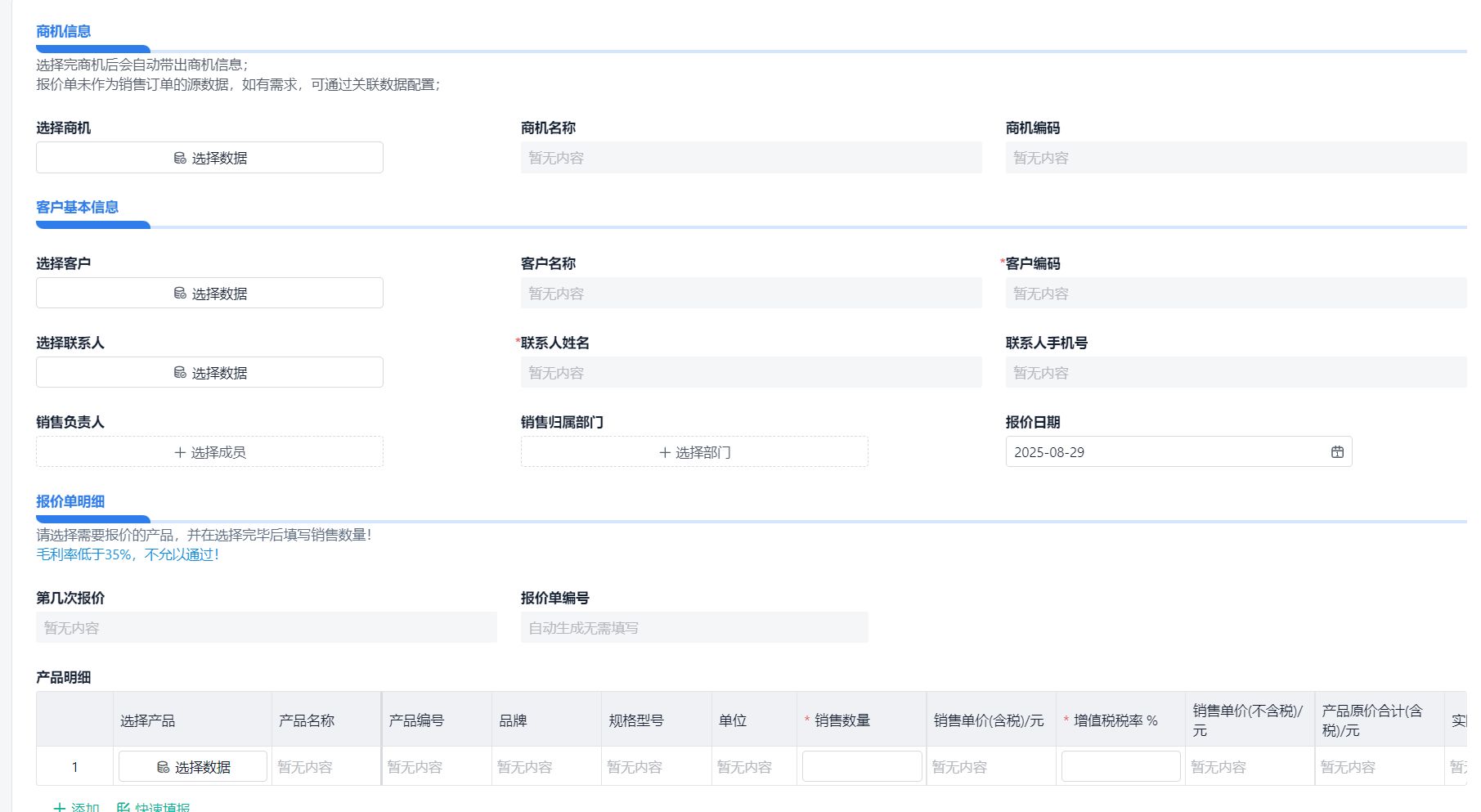Click the 销售数量 column header
This screenshot has width=1481, height=812.
tap(862, 720)
